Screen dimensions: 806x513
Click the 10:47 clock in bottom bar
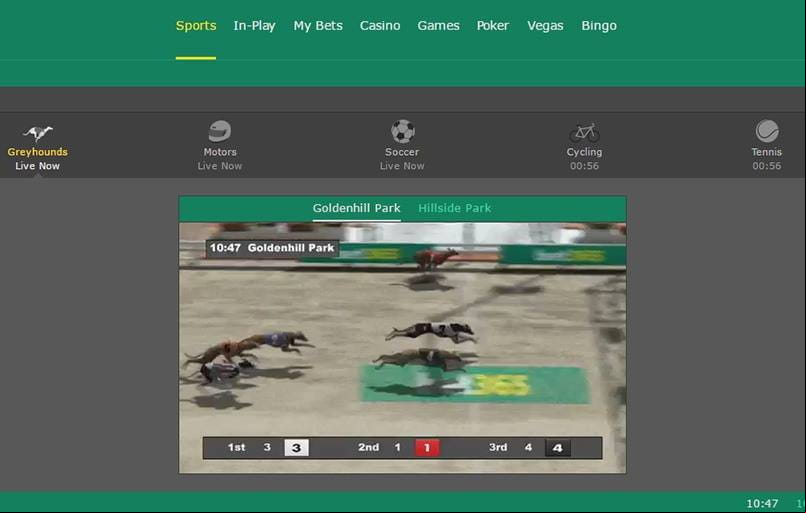[x=762, y=503]
